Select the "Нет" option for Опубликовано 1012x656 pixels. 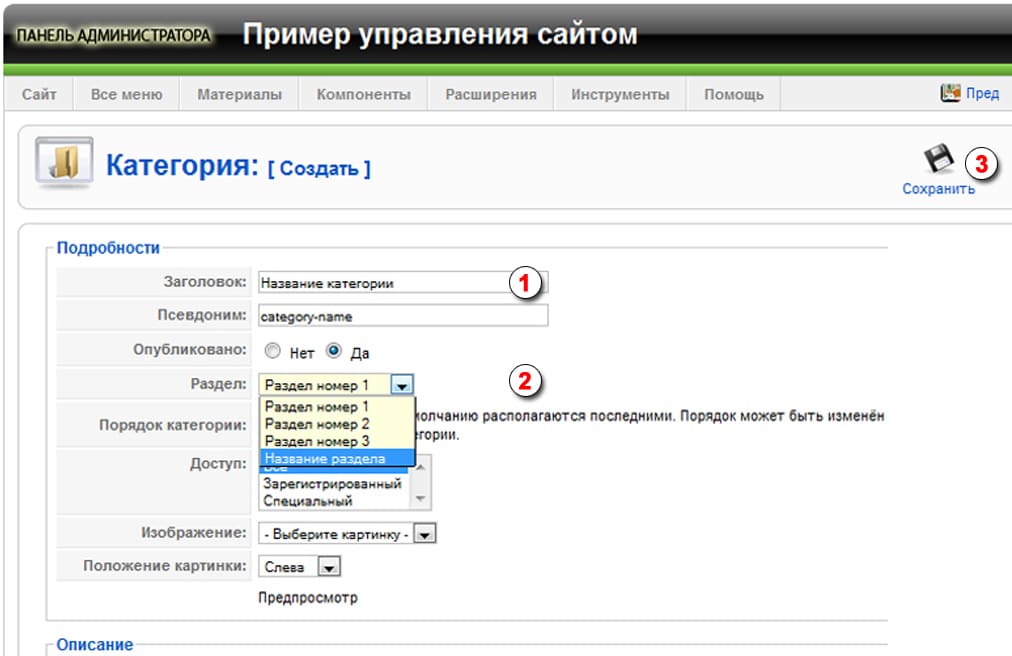tap(272, 351)
